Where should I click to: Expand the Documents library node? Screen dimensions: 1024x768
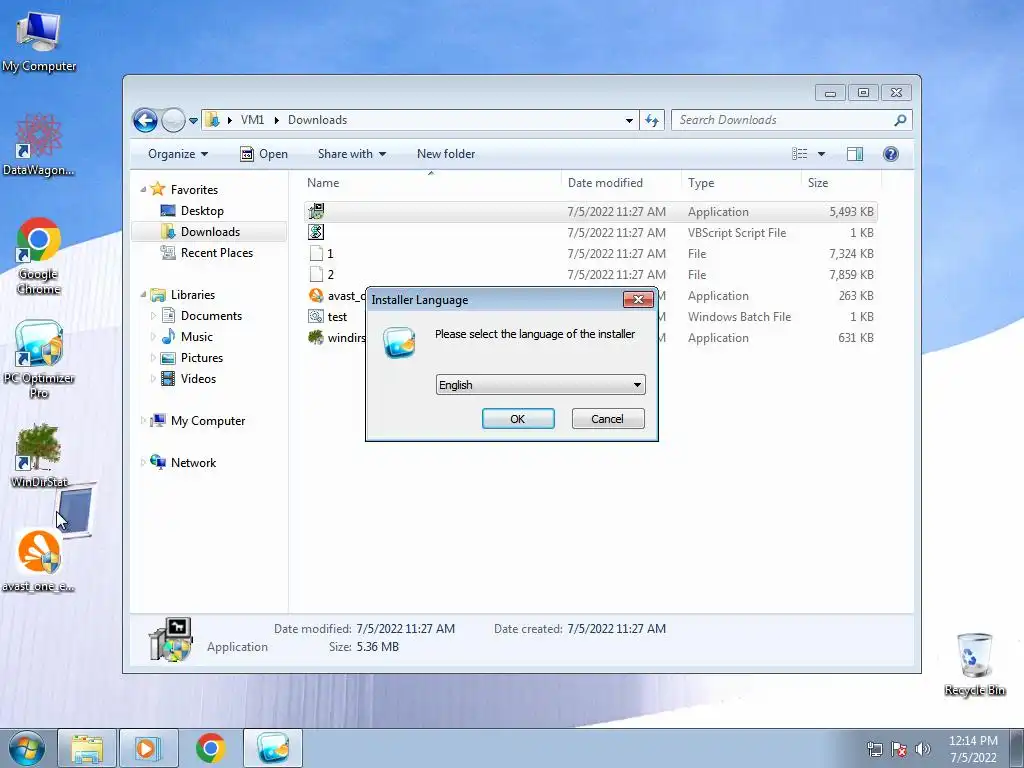[x=153, y=315]
